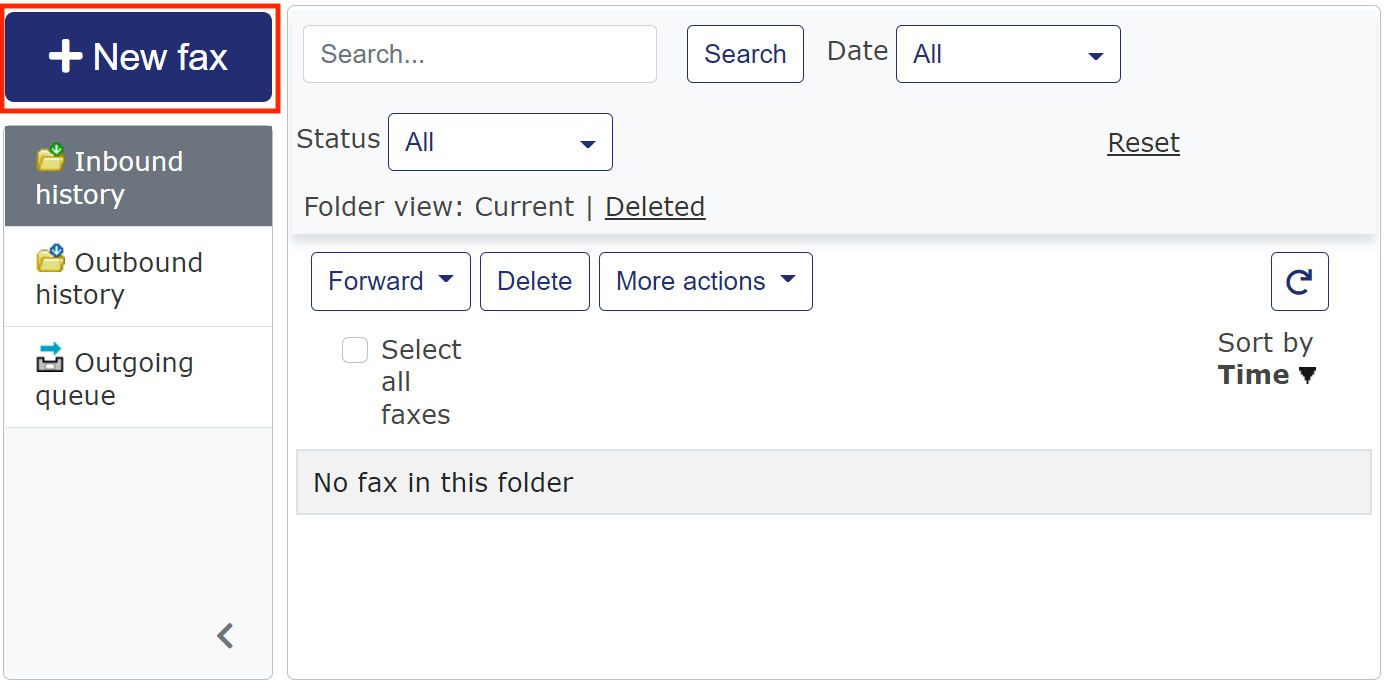Click the 'No fax in this folder' row

(x=833, y=483)
